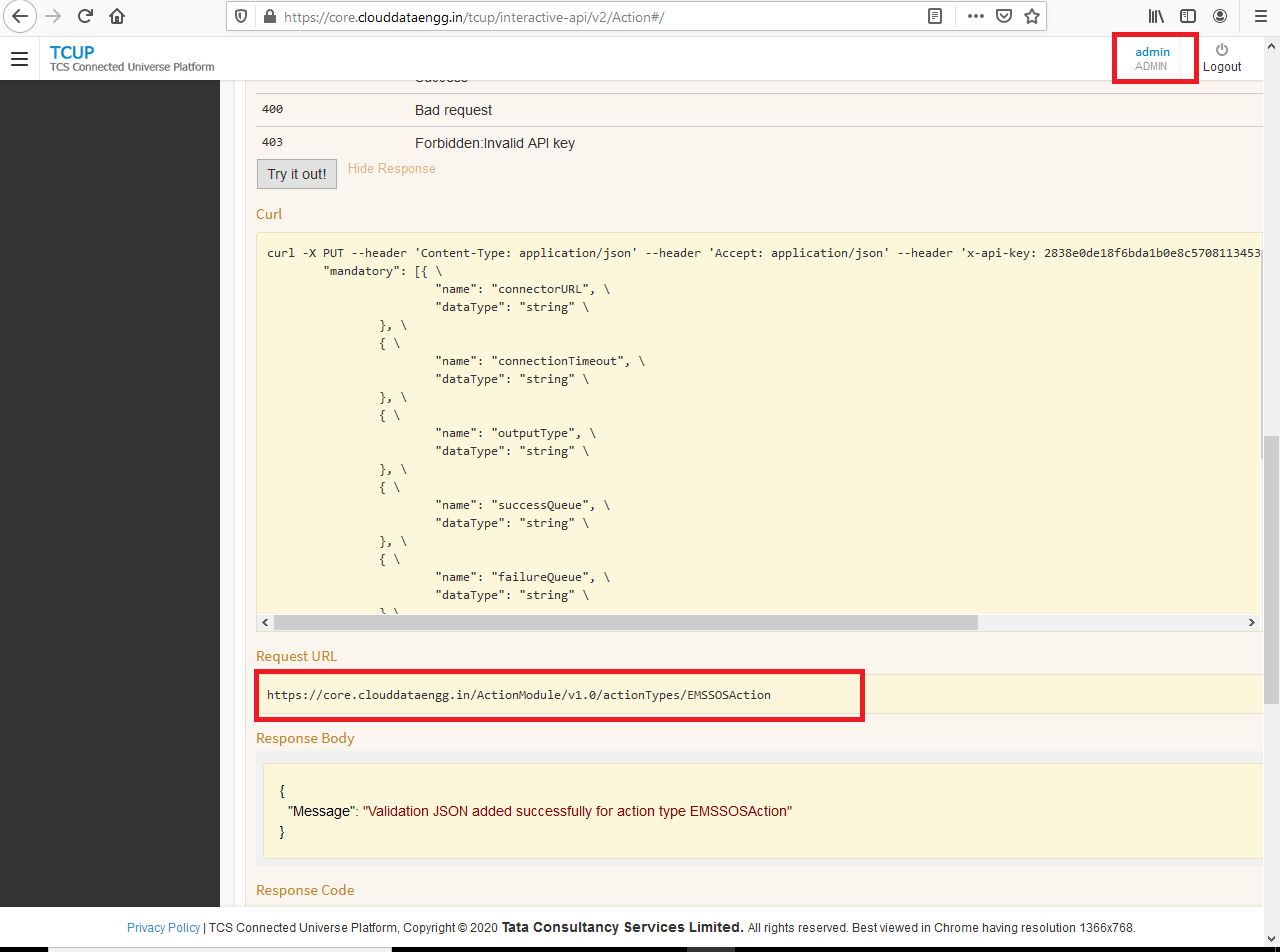Save page to Pocket
Screen dimensions: 1280x952
1004,16
